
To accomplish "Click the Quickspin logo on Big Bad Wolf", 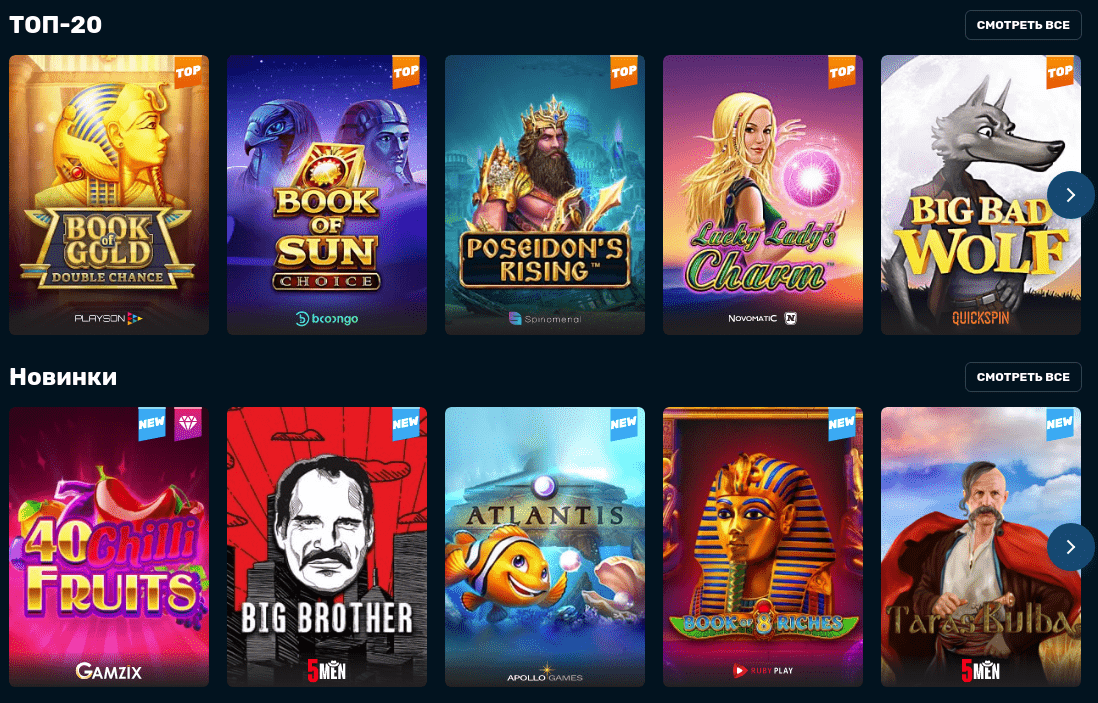I will point(980,318).
